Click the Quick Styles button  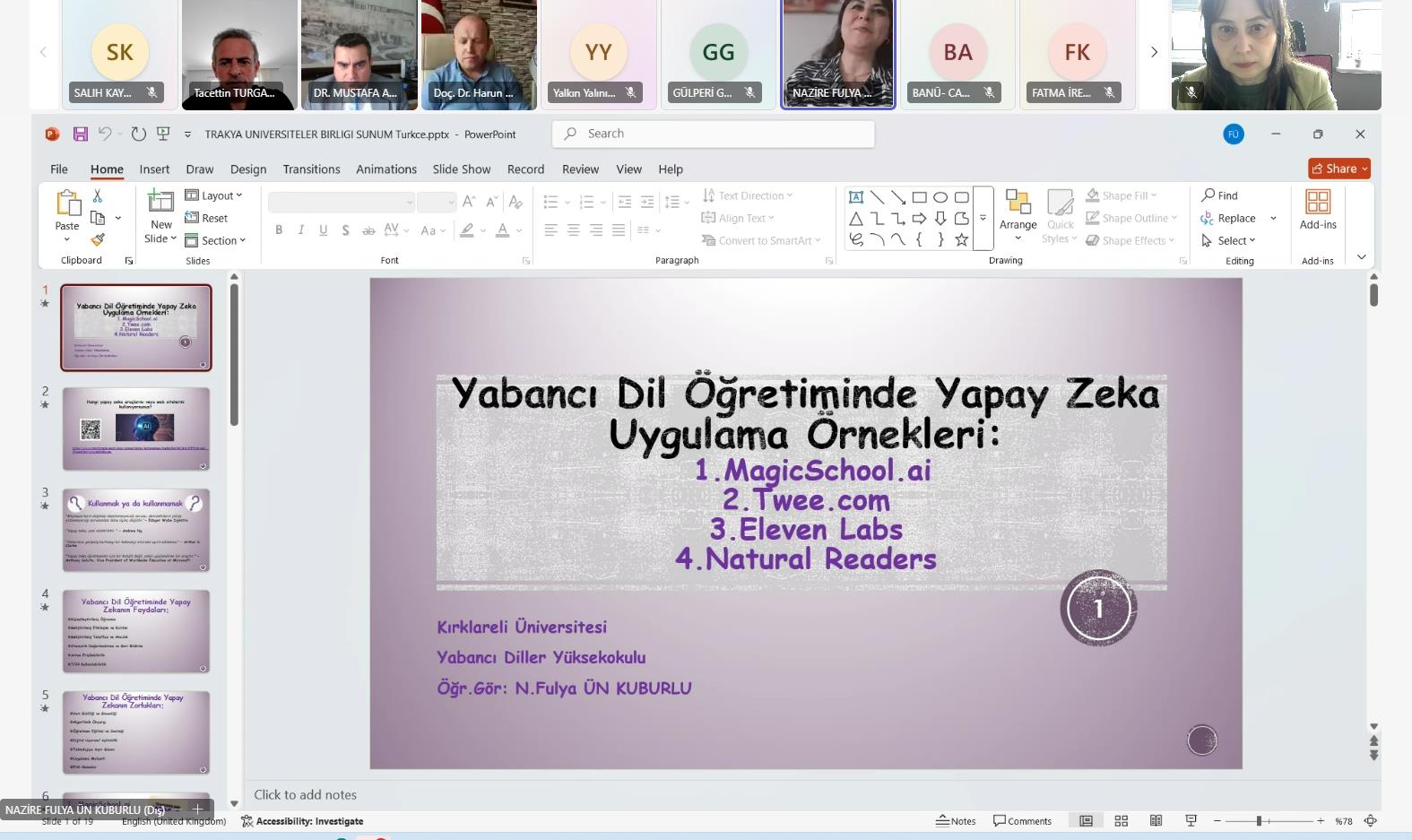coord(1061,216)
